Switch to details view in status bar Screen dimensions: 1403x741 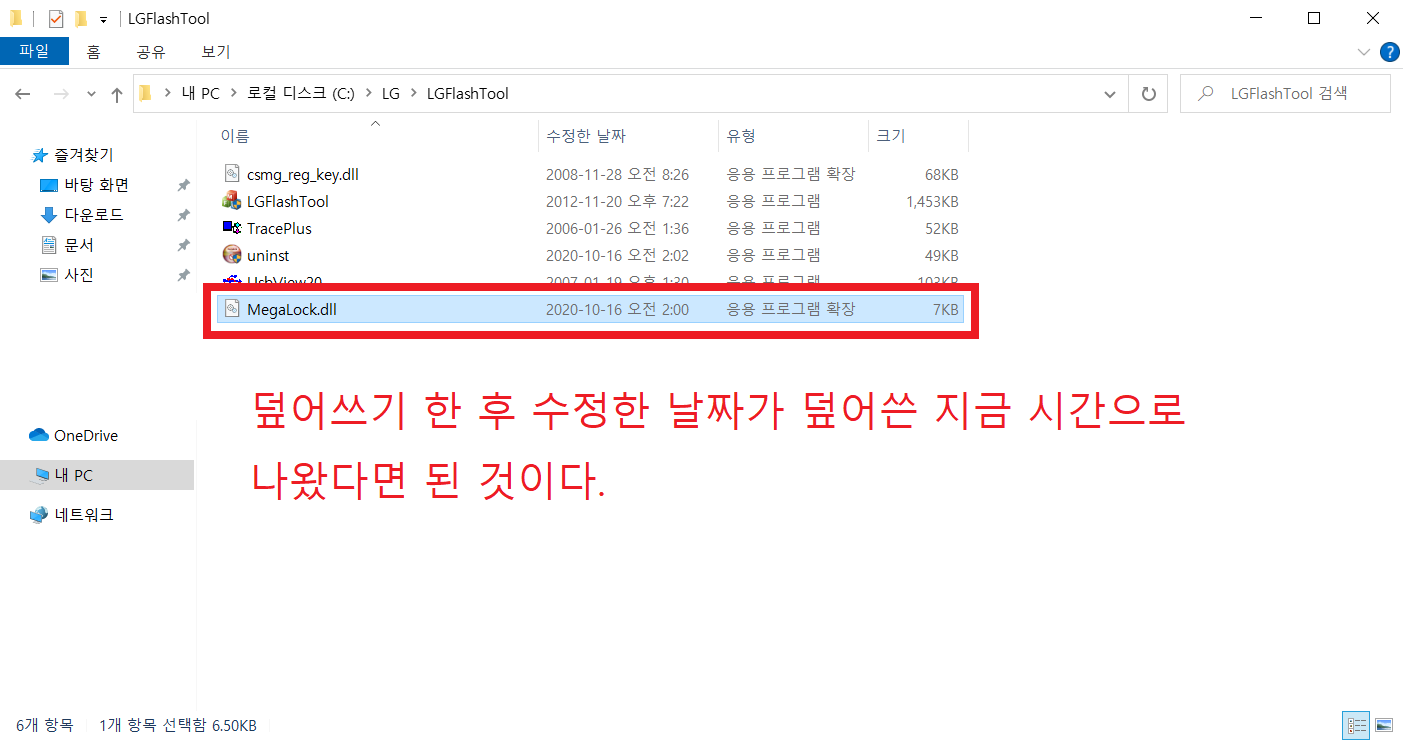coord(1357,725)
